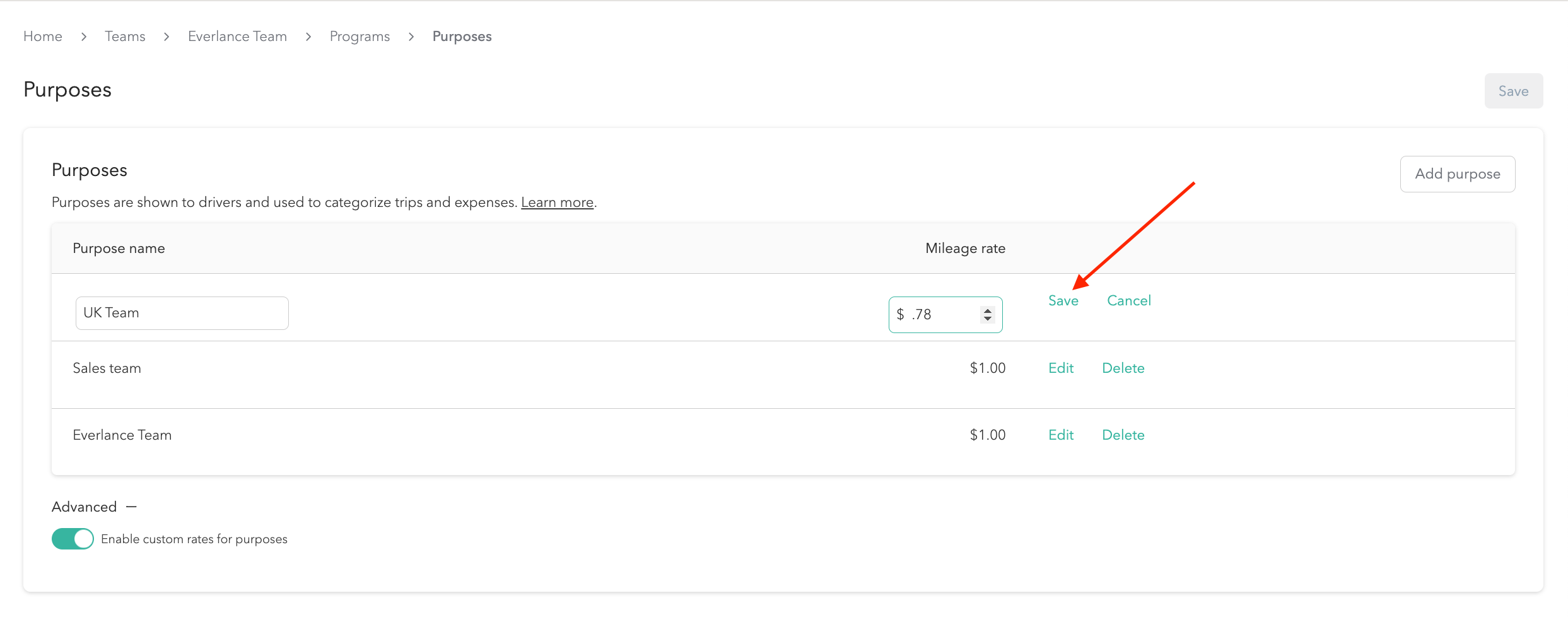Screen dimensions: 1568x617
Task: Open Teams breadcrumb link
Action: point(125,37)
